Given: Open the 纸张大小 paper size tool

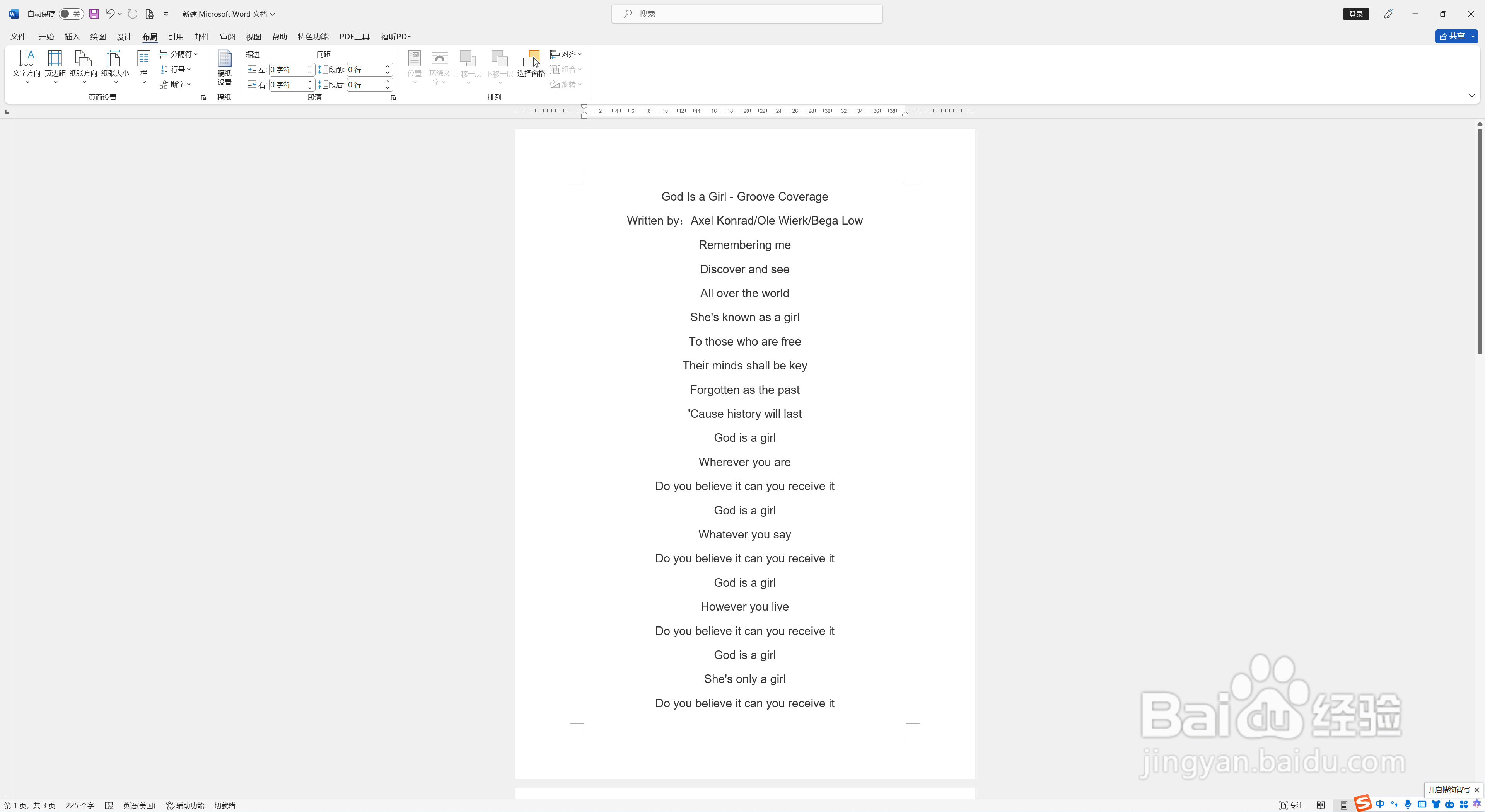Looking at the screenshot, I should point(115,67).
